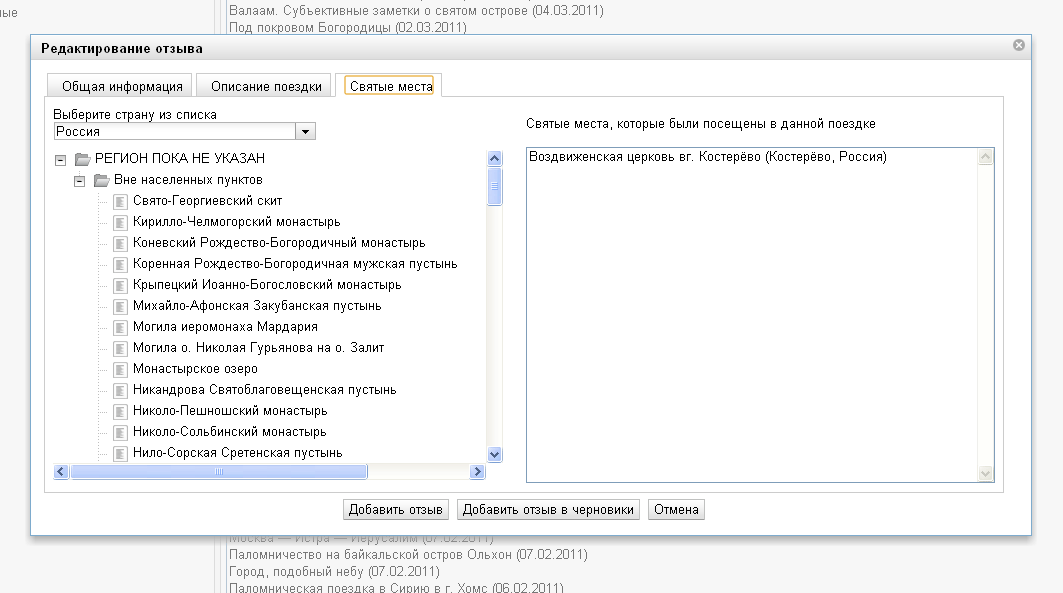
Task: Click Добавить отзыв в черновики button
Action: coord(548,510)
